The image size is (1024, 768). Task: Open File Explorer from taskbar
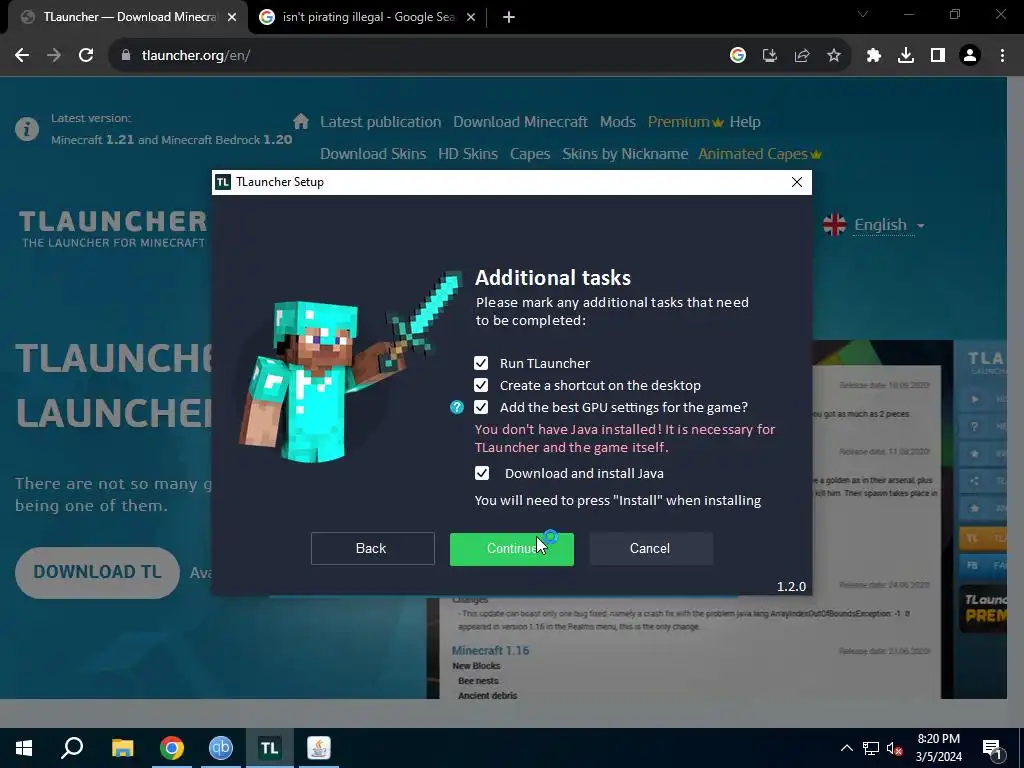coord(122,748)
